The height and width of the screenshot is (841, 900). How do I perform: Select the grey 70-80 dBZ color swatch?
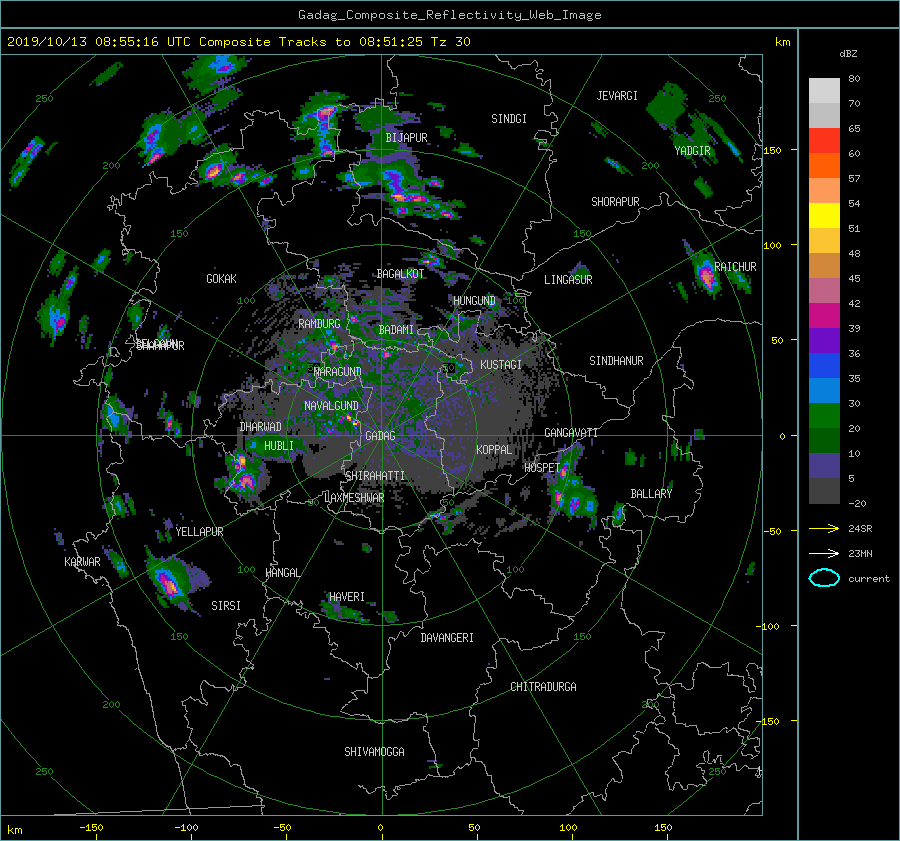(824, 90)
